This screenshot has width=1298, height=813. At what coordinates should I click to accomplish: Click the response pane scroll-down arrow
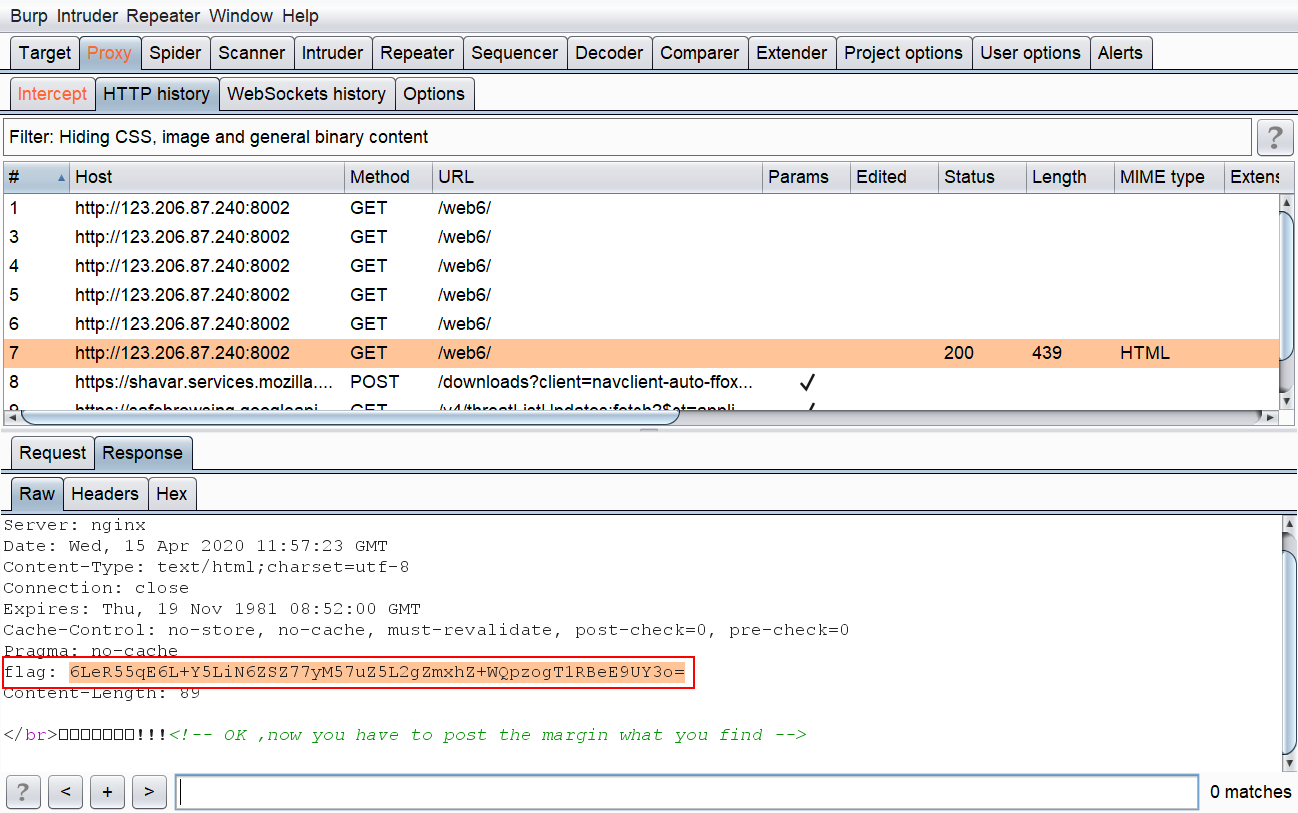1287,761
